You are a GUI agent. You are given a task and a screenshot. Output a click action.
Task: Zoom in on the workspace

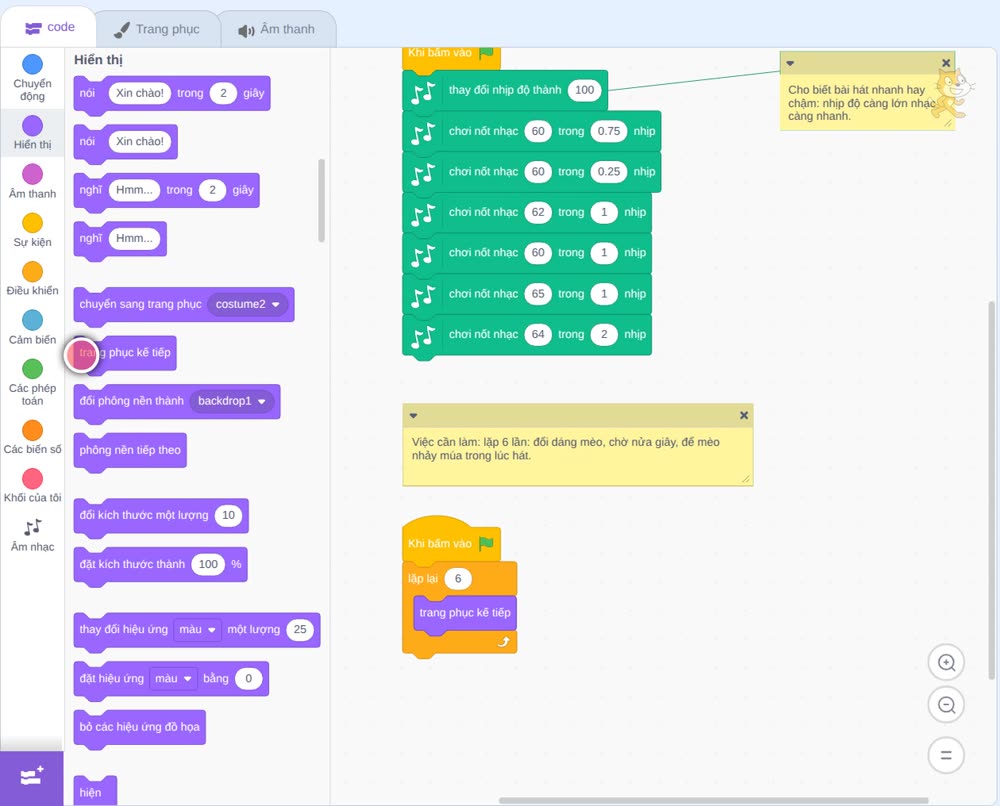pyautogui.click(x=946, y=663)
